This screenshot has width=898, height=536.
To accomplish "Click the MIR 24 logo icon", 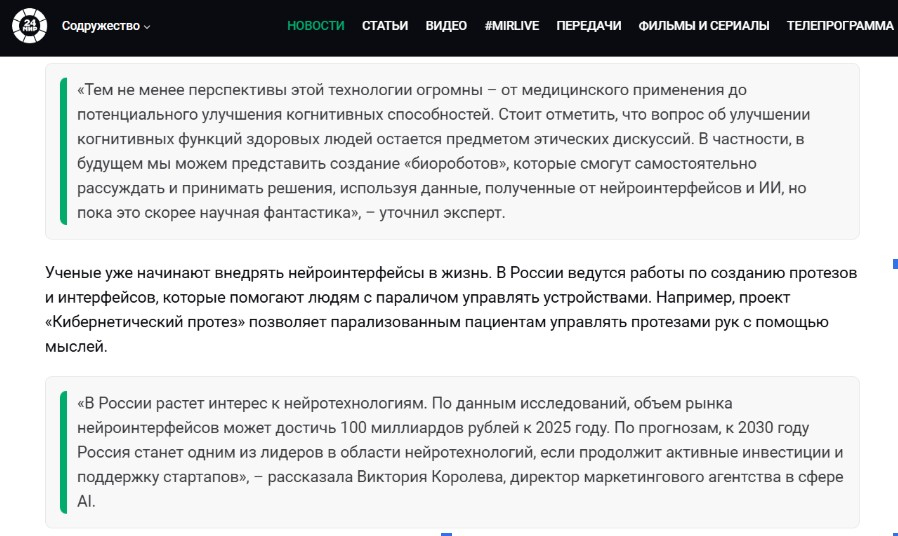I will pyautogui.click(x=29, y=26).
